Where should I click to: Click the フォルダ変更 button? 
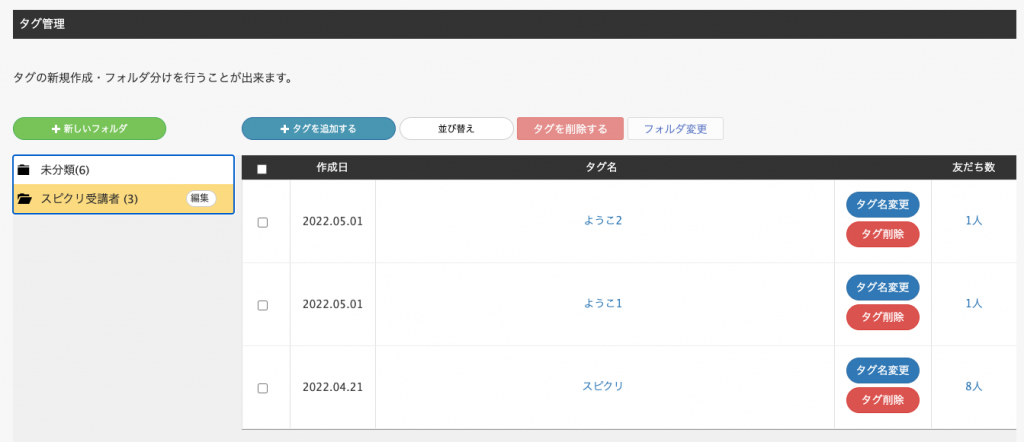tap(675, 129)
